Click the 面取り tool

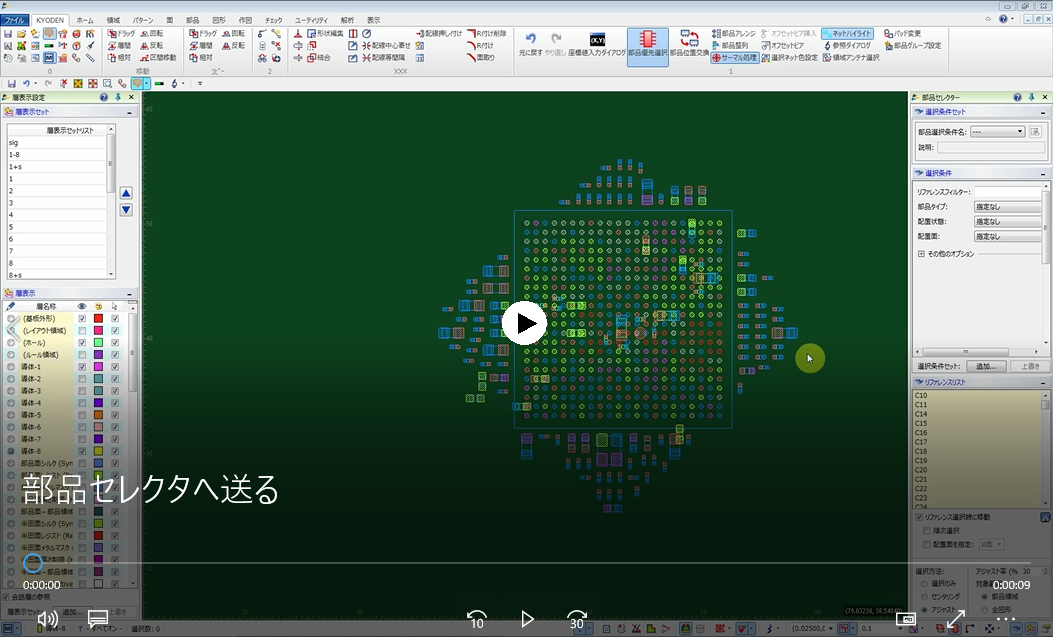[481, 58]
